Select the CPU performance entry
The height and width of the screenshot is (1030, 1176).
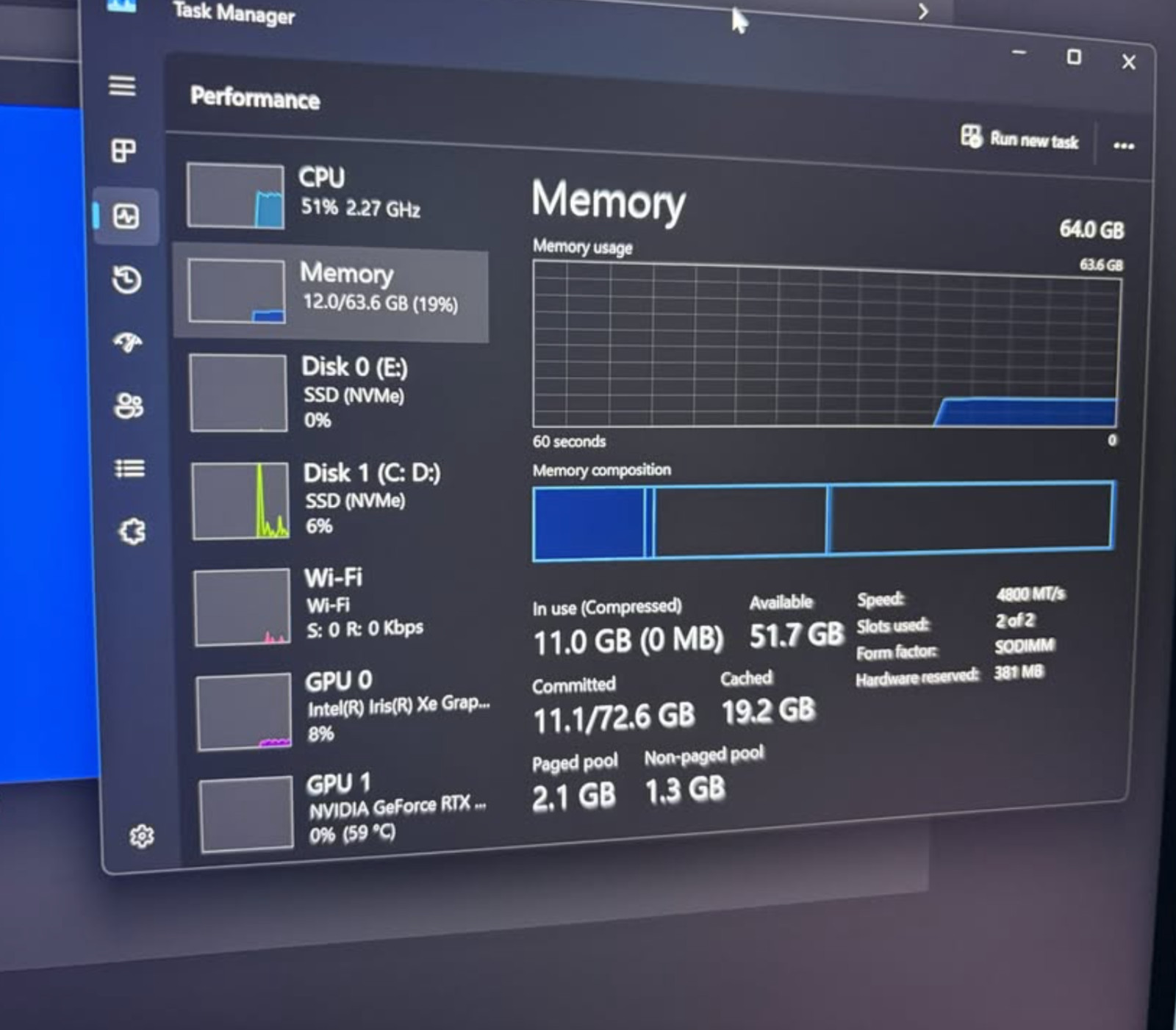point(331,197)
